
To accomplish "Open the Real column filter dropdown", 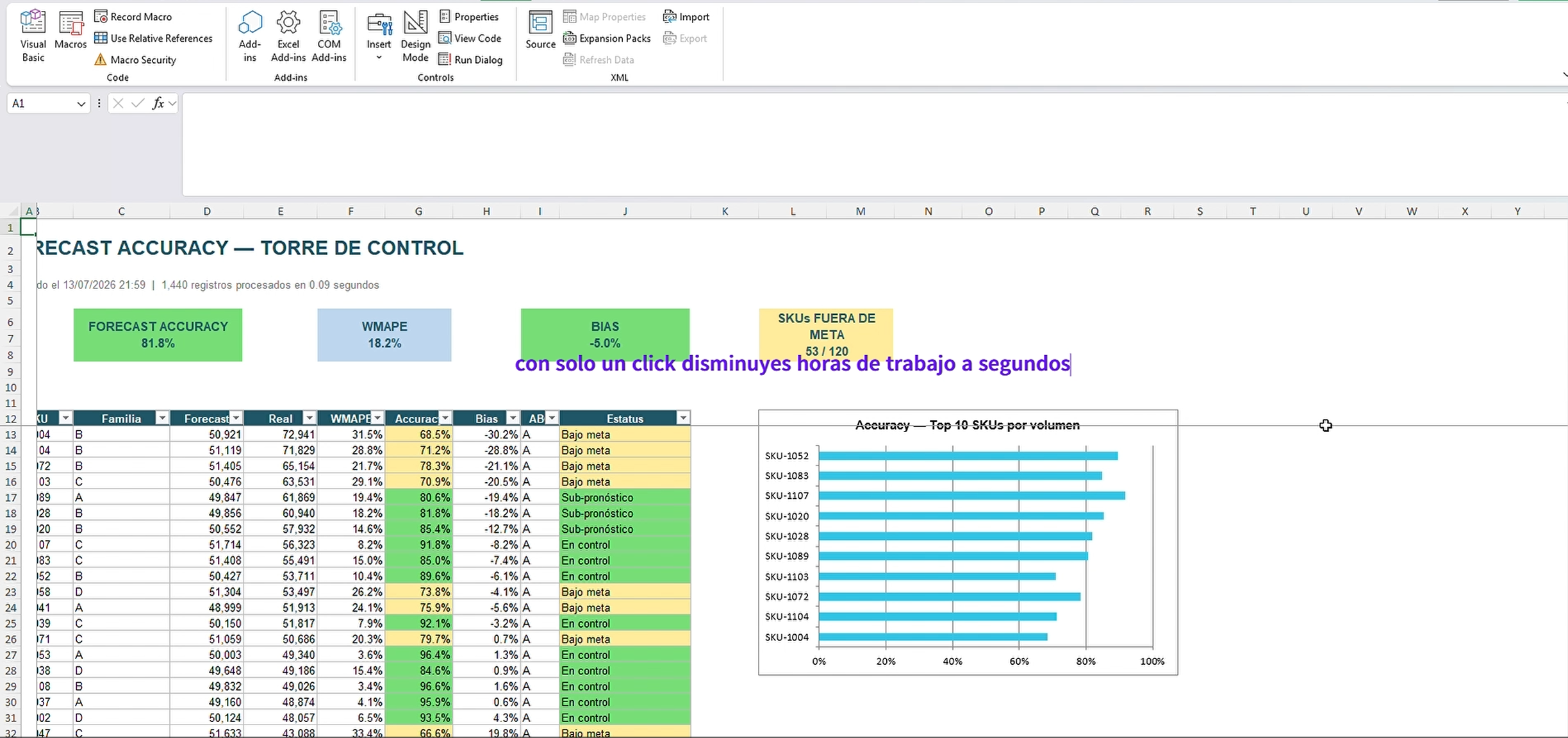I will pyautogui.click(x=309, y=419).
